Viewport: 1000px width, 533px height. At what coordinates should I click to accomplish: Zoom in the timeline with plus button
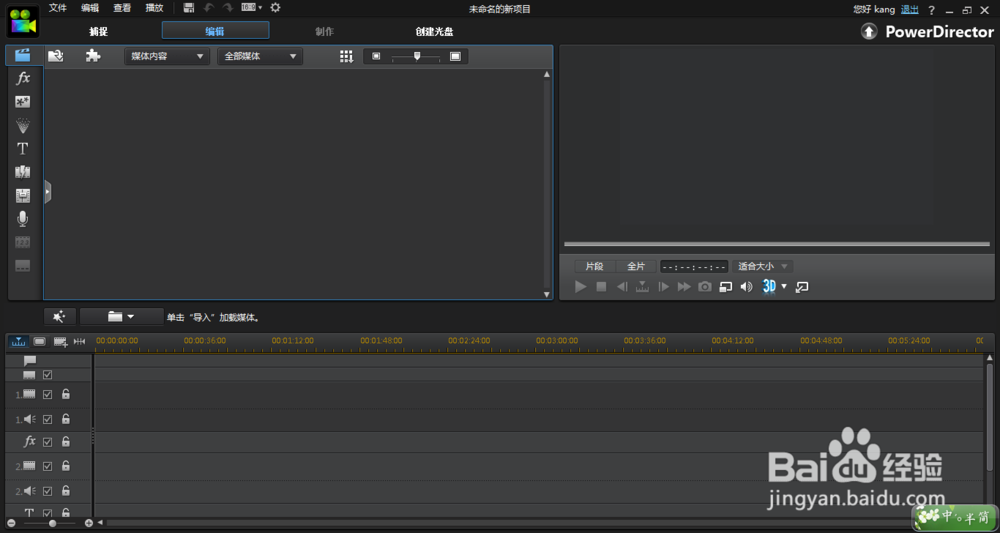(x=89, y=523)
